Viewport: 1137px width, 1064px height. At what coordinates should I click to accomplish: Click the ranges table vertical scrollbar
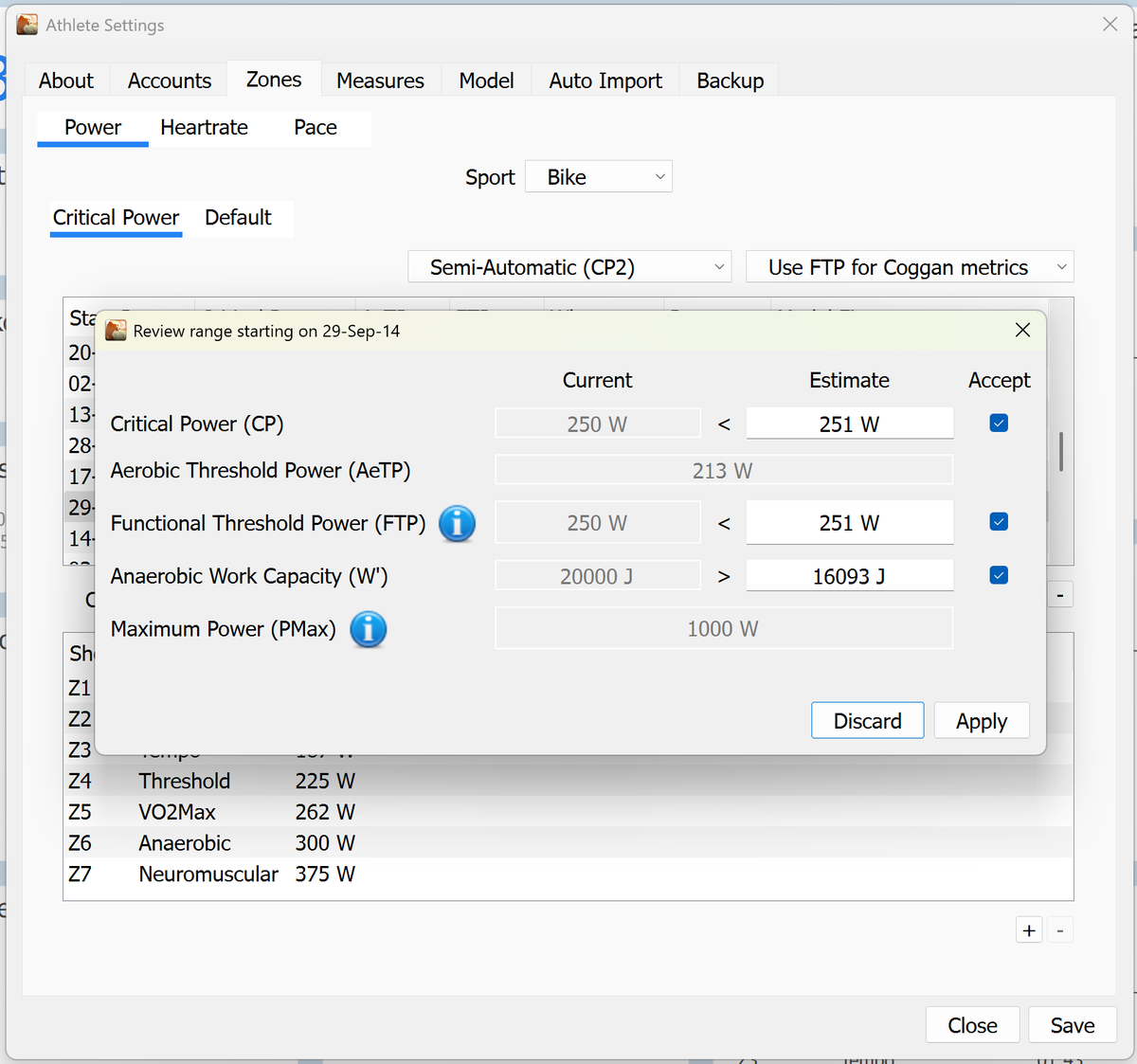(x=1060, y=451)
